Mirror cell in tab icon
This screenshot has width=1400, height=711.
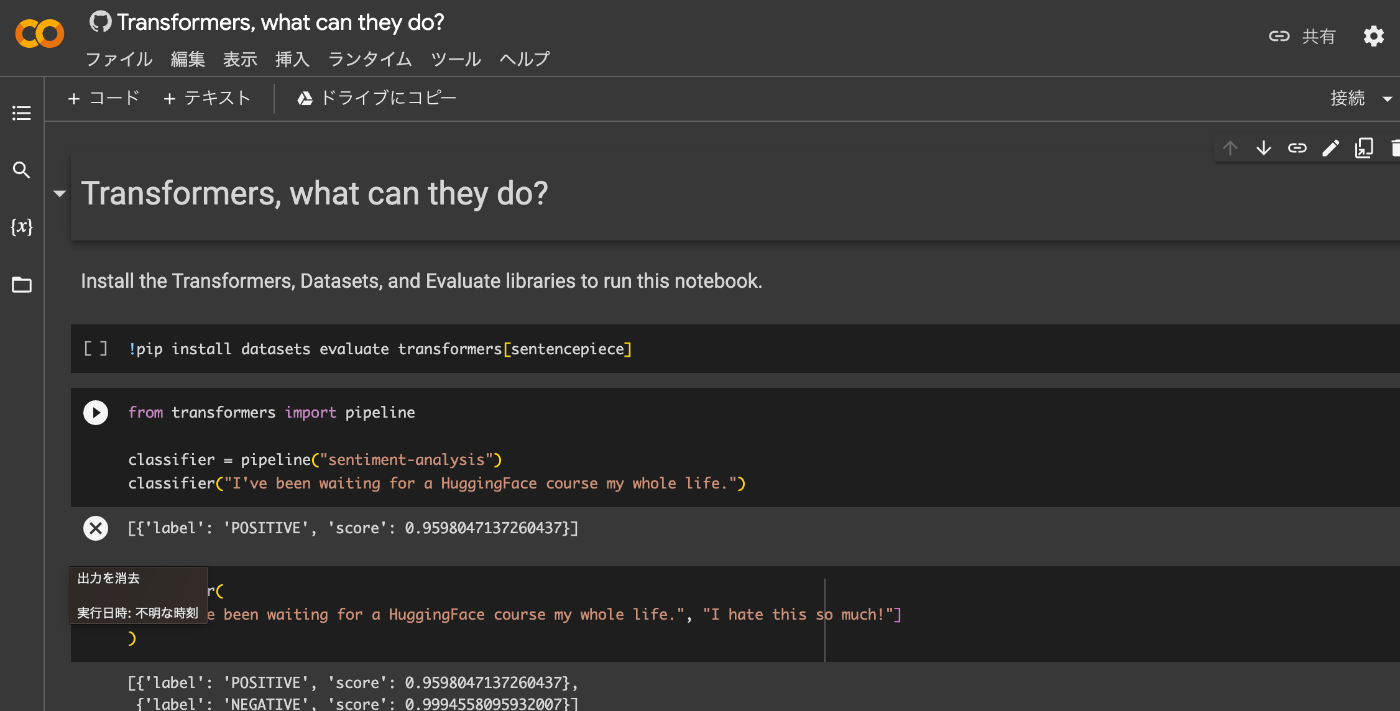[1363, 148]
